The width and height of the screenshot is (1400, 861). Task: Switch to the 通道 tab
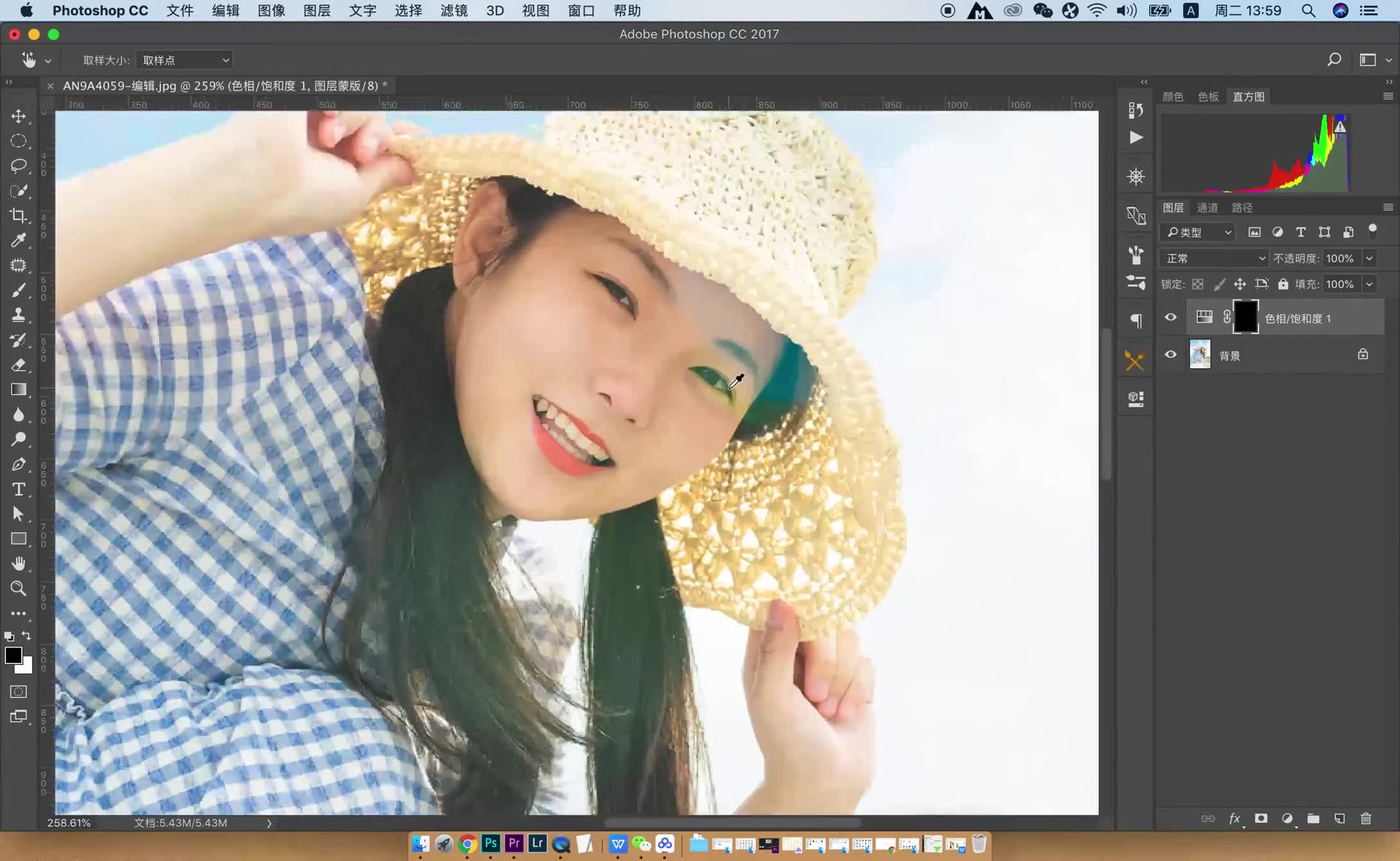[x=1207, y=207]
